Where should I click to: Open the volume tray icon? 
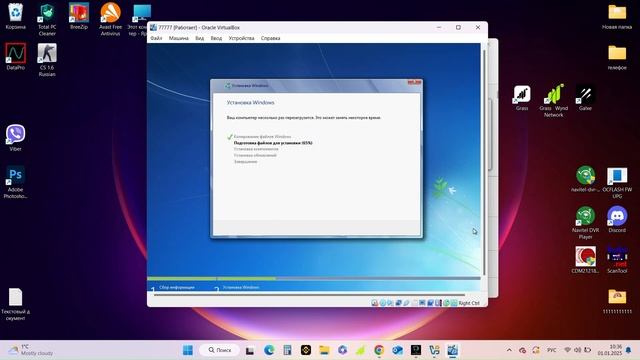(x=578, y=350)
